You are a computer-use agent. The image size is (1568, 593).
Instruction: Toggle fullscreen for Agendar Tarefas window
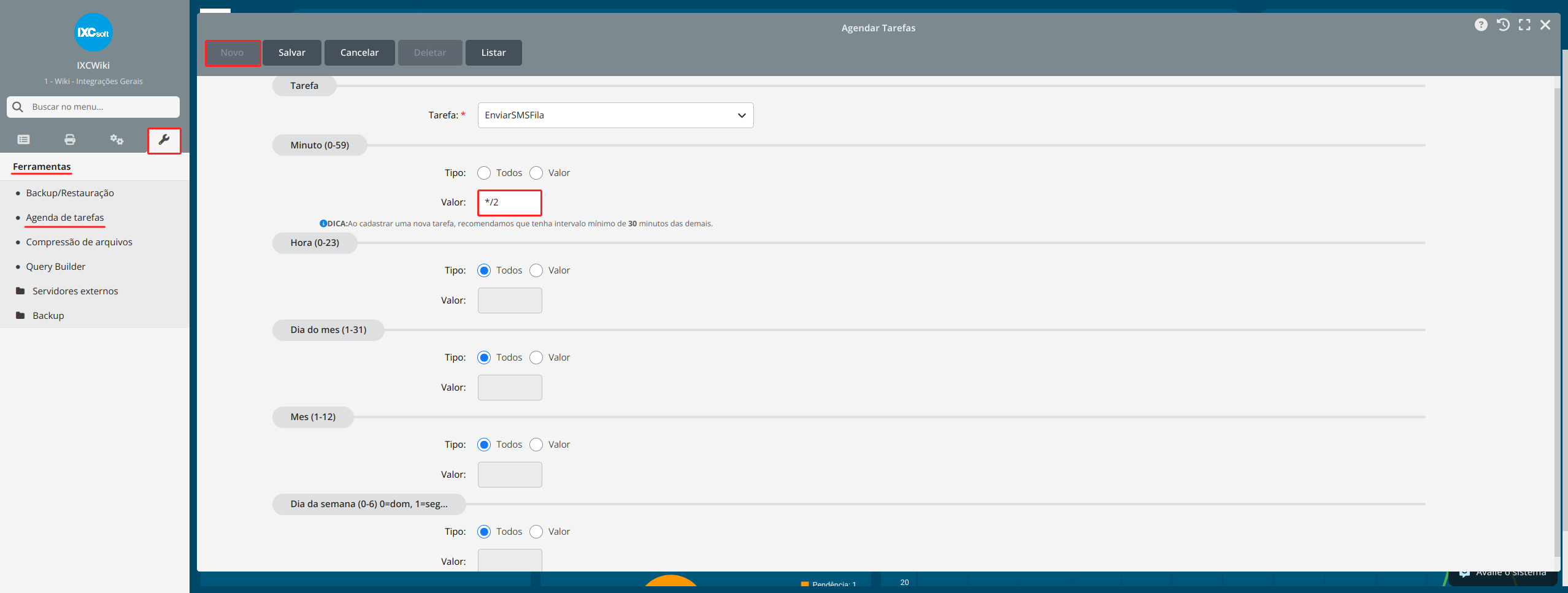1524,25
